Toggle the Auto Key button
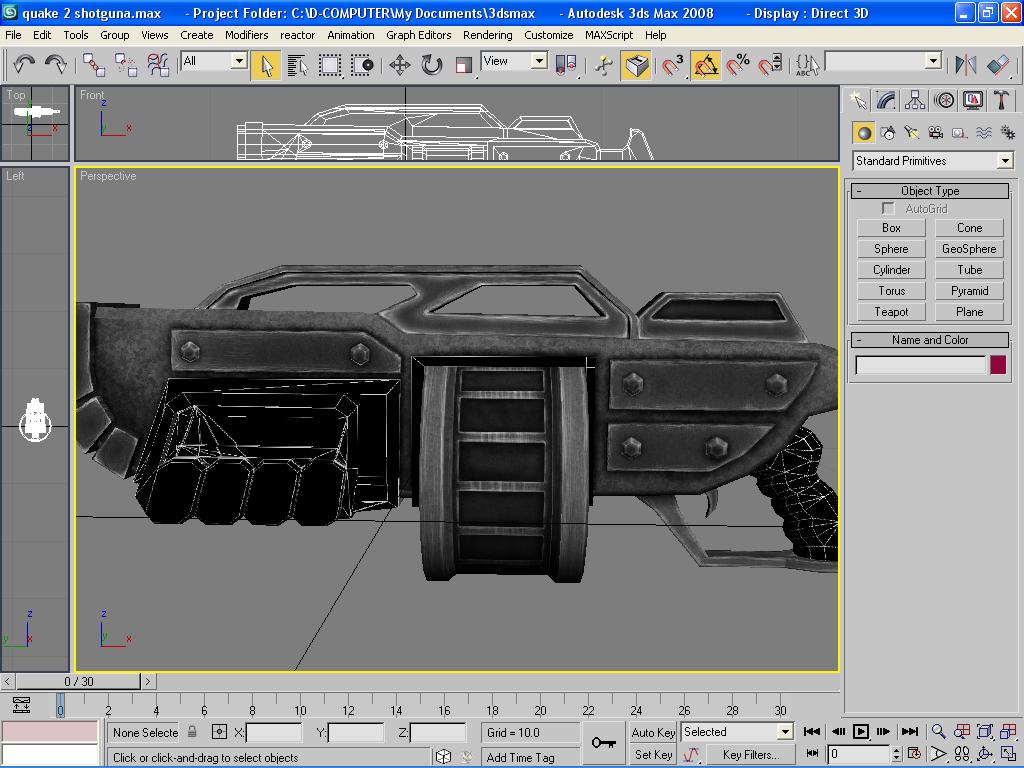 653,733
